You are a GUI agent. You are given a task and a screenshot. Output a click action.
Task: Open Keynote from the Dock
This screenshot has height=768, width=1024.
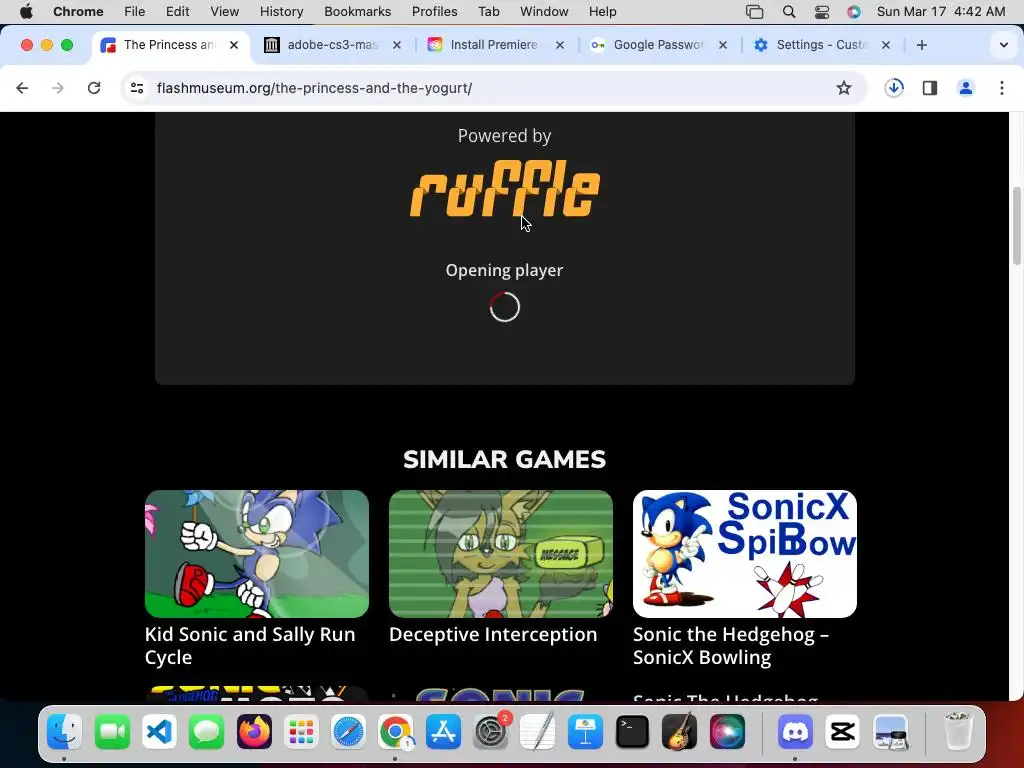[x=585, y=732]
